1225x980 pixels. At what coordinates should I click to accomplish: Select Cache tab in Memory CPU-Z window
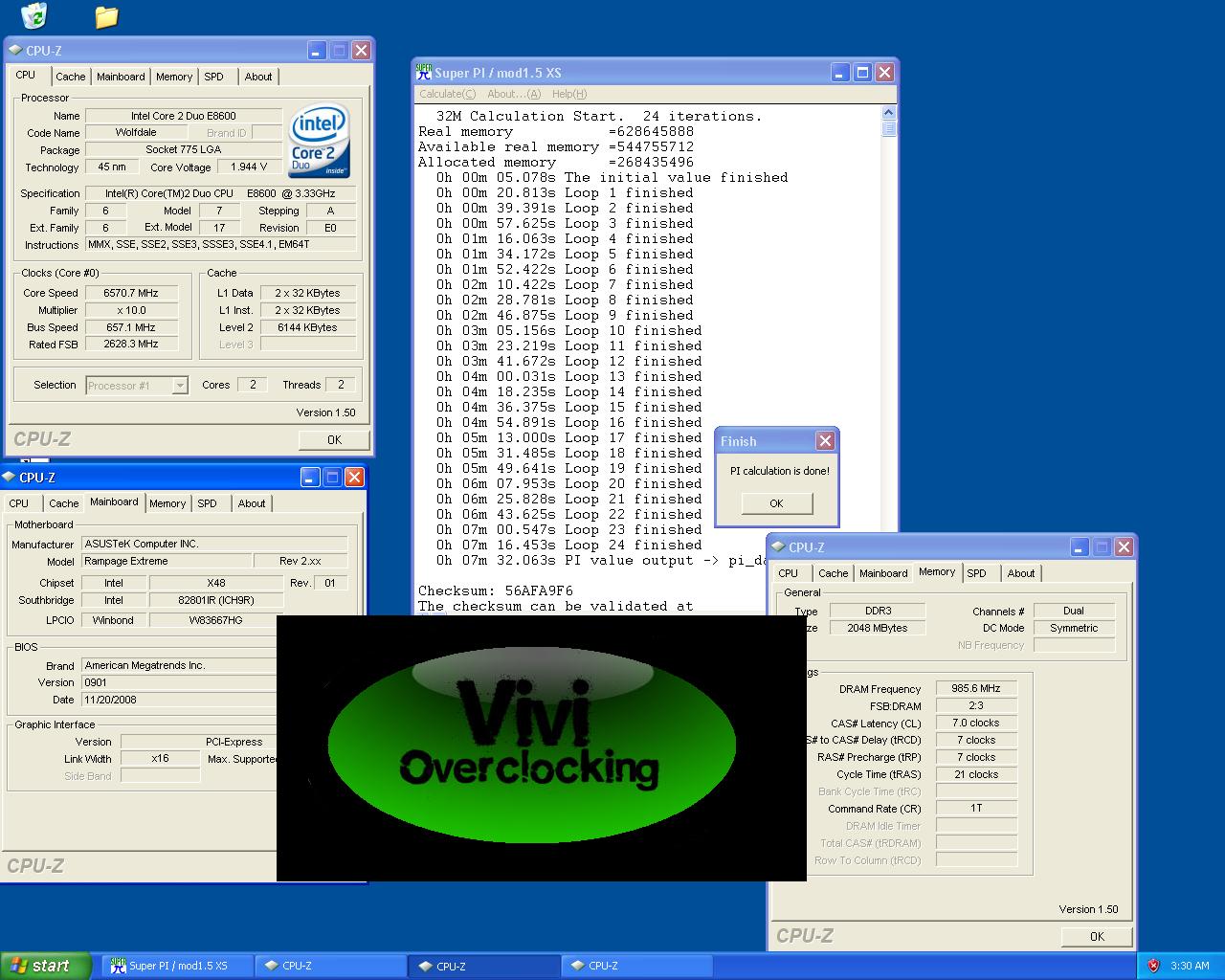(833, 573)
